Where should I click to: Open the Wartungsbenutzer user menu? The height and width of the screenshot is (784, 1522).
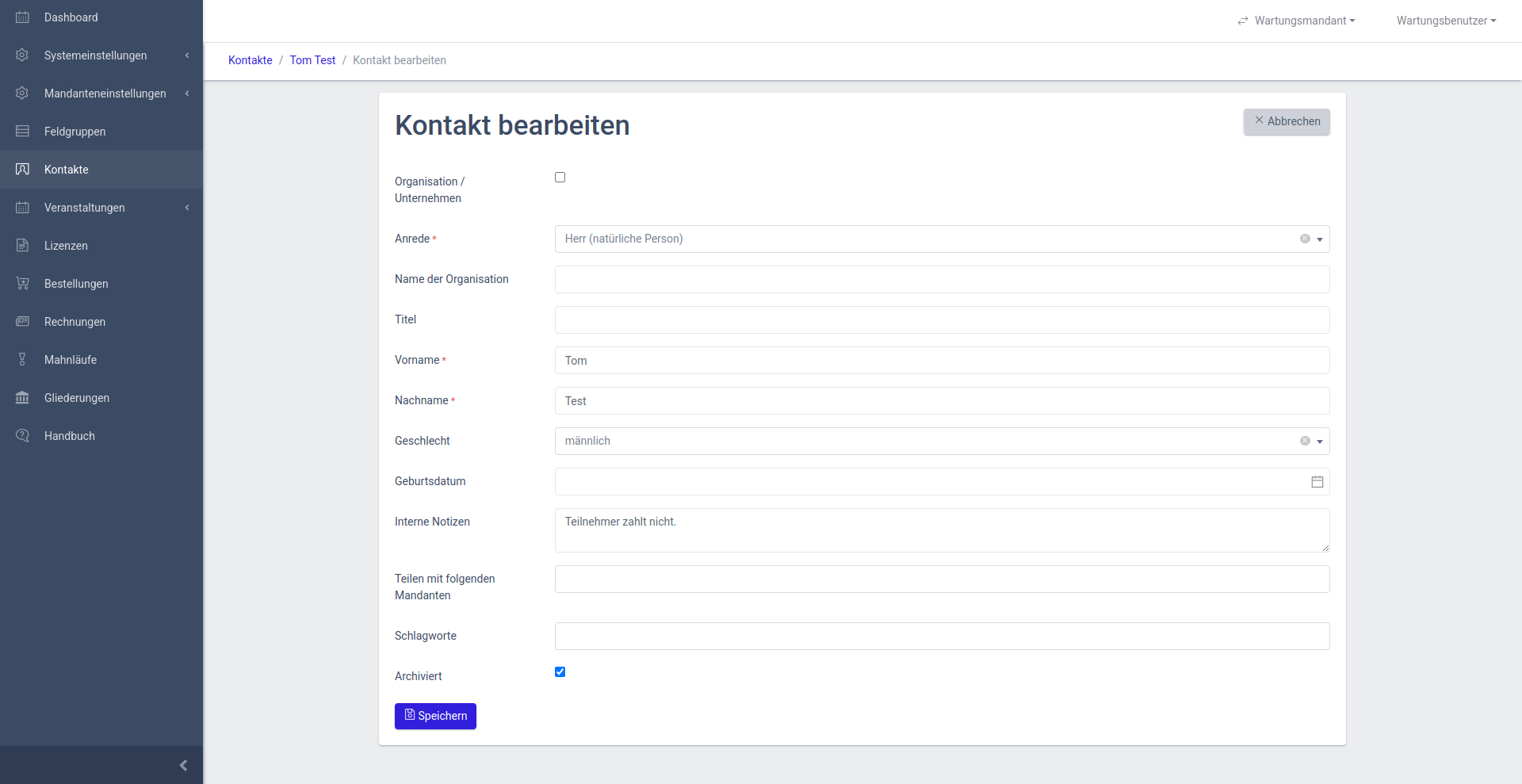pyautogui.click(x=1445, y=21)
